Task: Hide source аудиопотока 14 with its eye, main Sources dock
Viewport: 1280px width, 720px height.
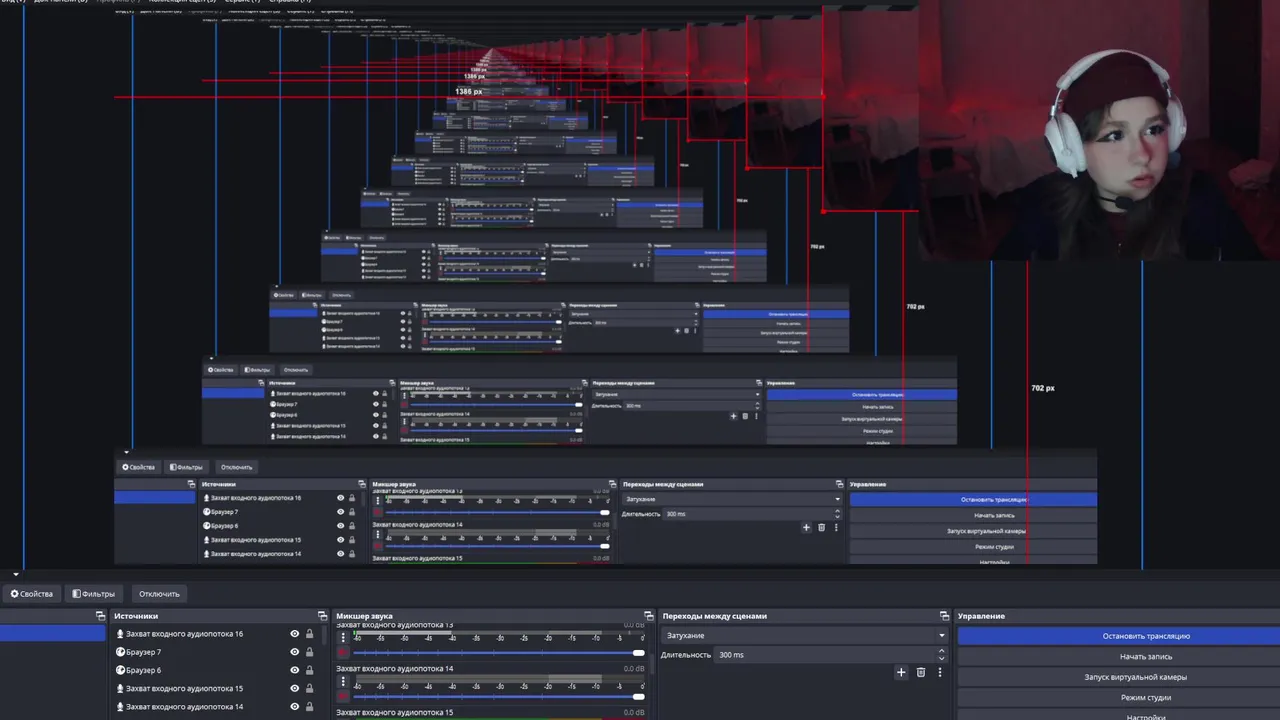Action: coord(295,707)
